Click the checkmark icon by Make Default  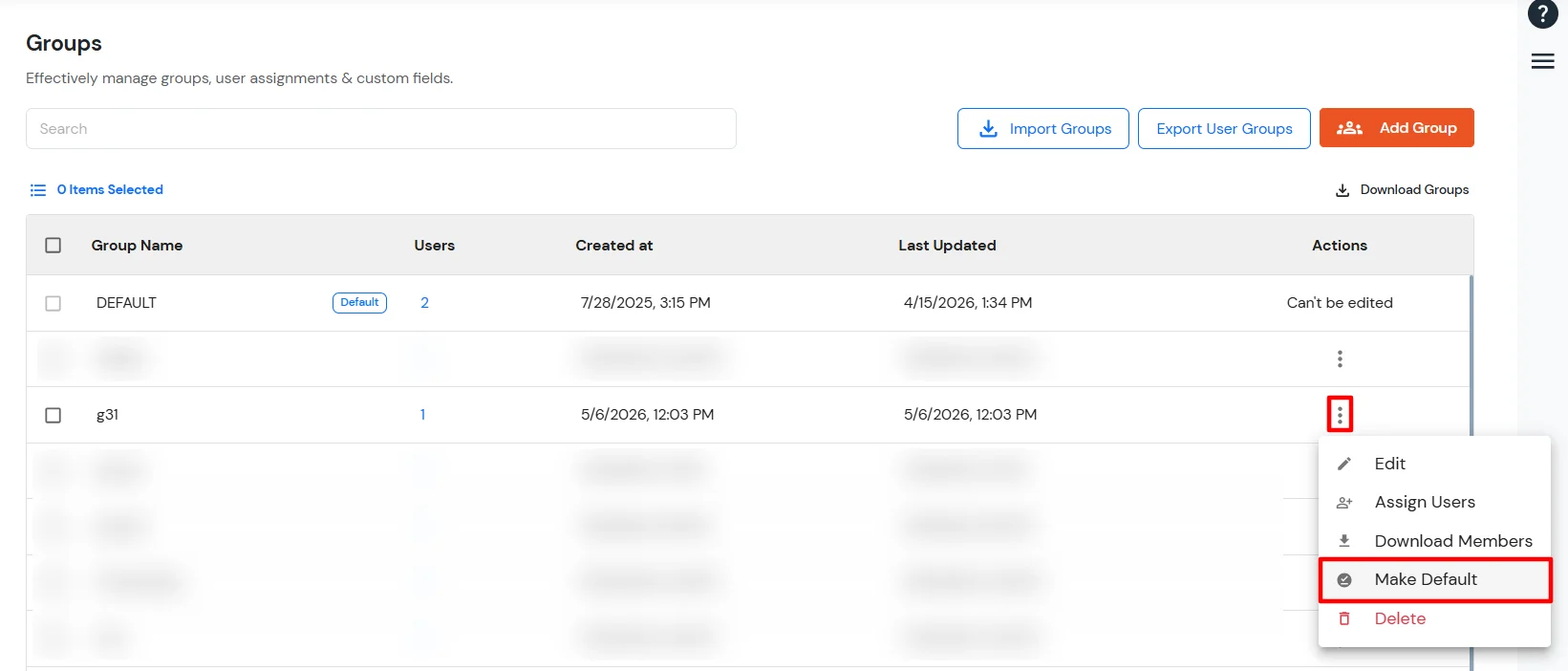1344,580
